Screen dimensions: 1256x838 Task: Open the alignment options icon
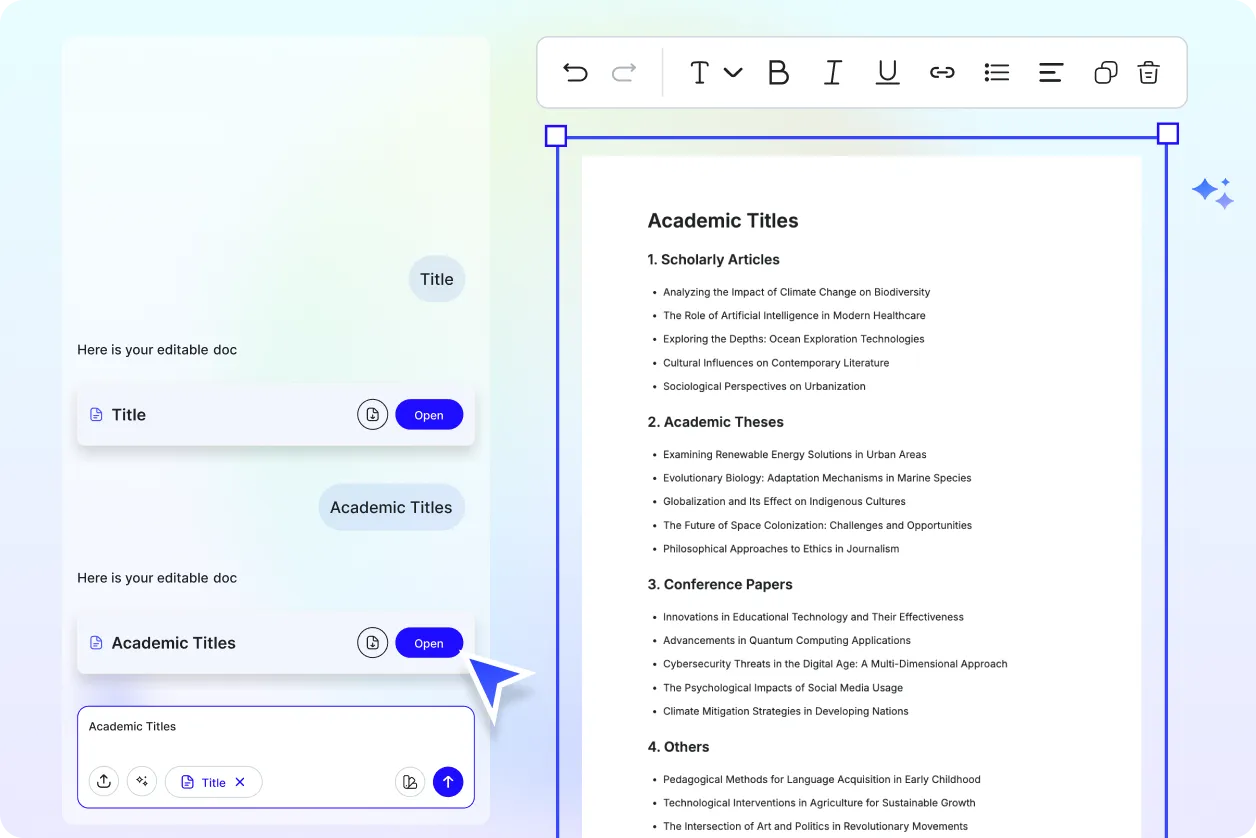(1050, 72)
